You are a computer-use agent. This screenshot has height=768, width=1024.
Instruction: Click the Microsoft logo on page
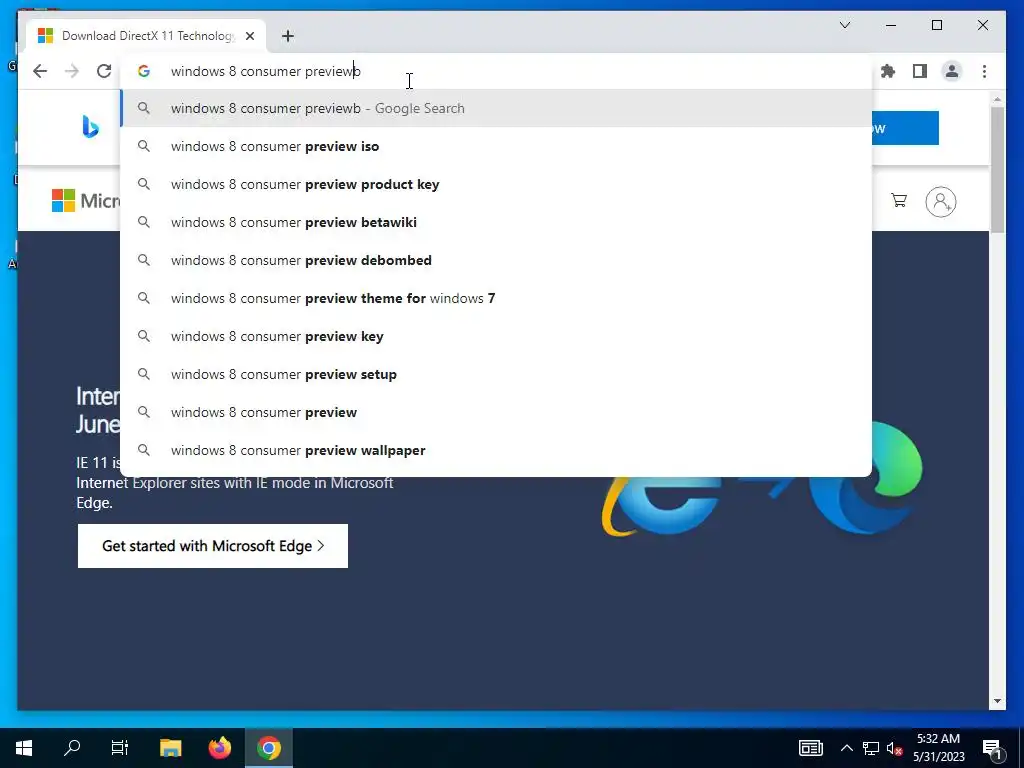click(x=86, y=200)
